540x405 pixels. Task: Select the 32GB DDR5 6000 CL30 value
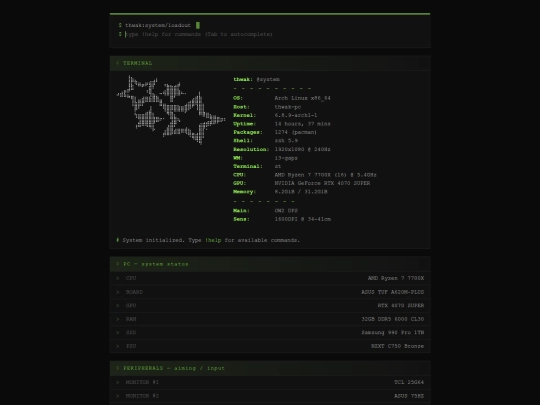pos(393,319)
